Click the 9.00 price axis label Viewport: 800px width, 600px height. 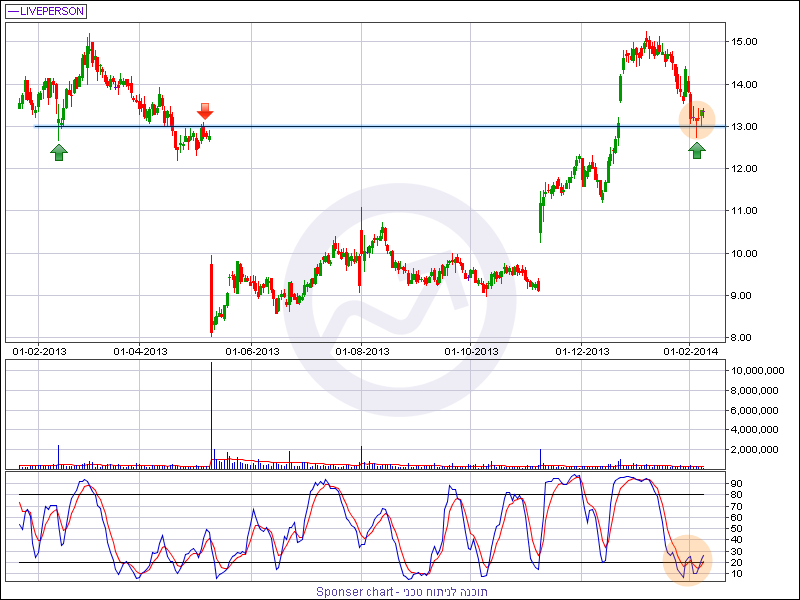(743, 296)
